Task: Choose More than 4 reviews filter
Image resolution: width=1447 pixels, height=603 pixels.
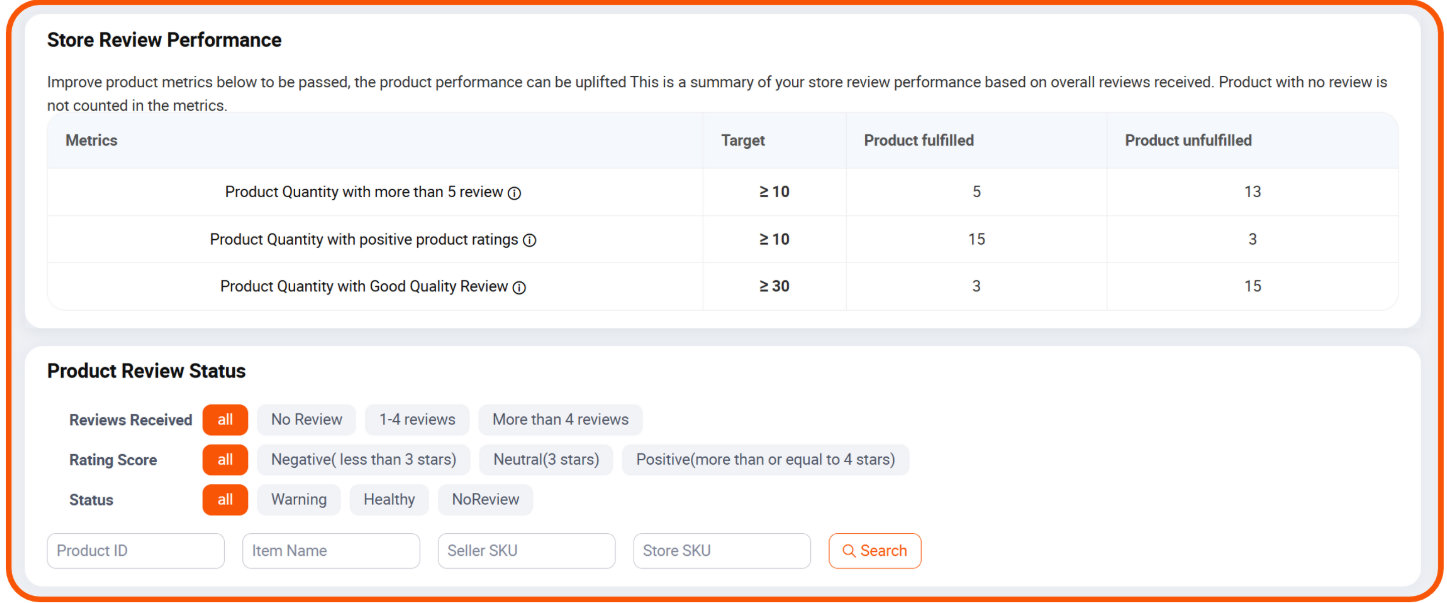Action: coord(560,420)
